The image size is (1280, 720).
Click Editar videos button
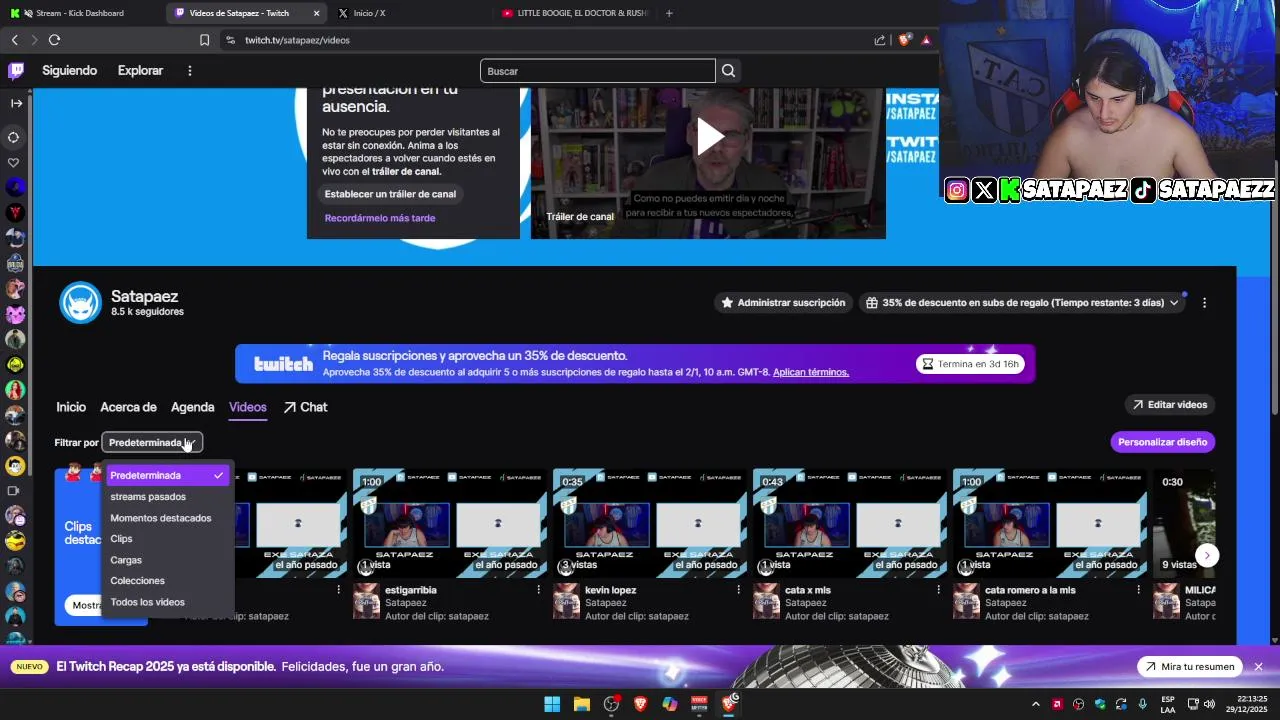click(x=1170, y=405)
